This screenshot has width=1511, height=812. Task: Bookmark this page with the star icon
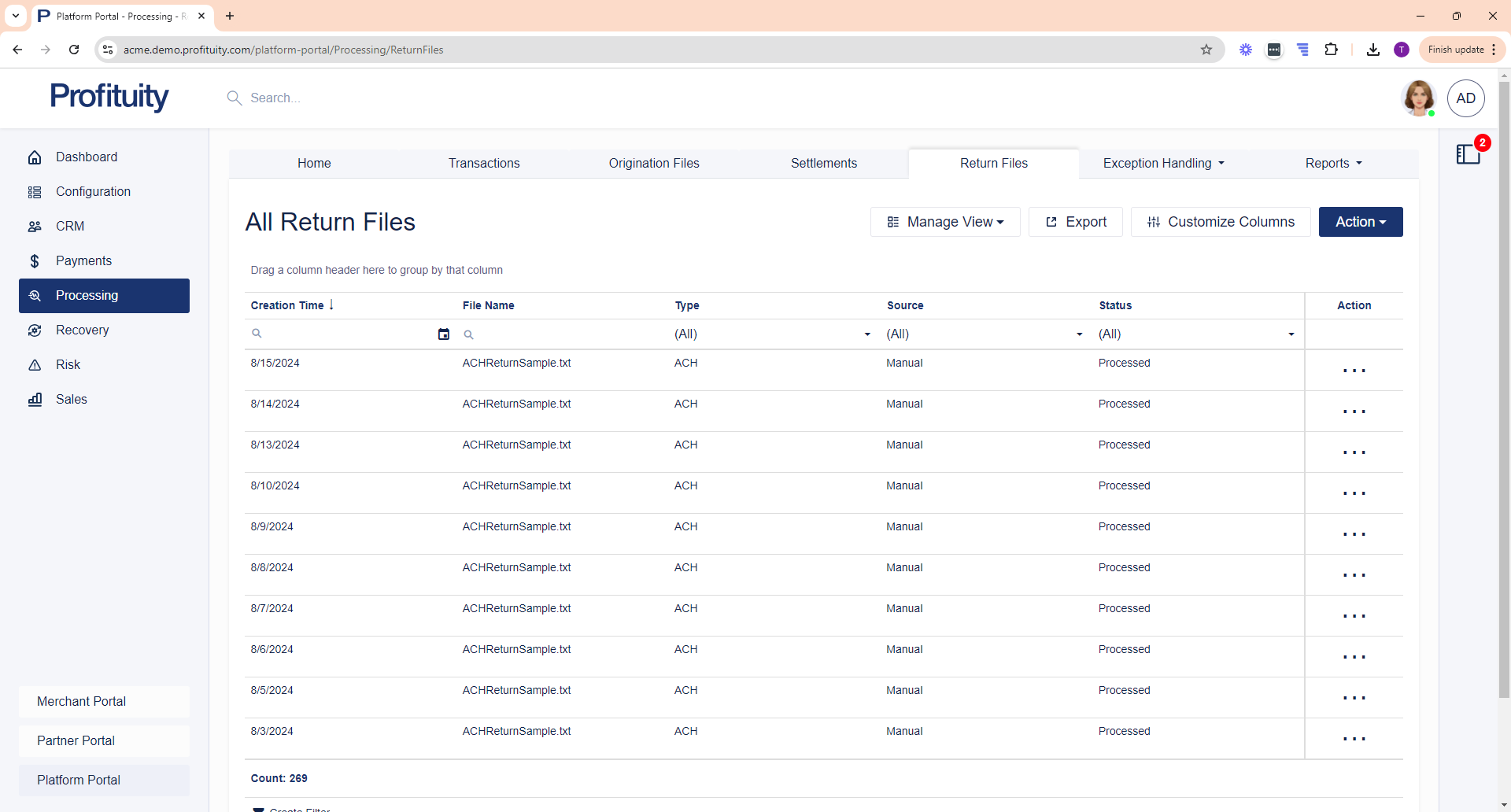point(1206,50)
